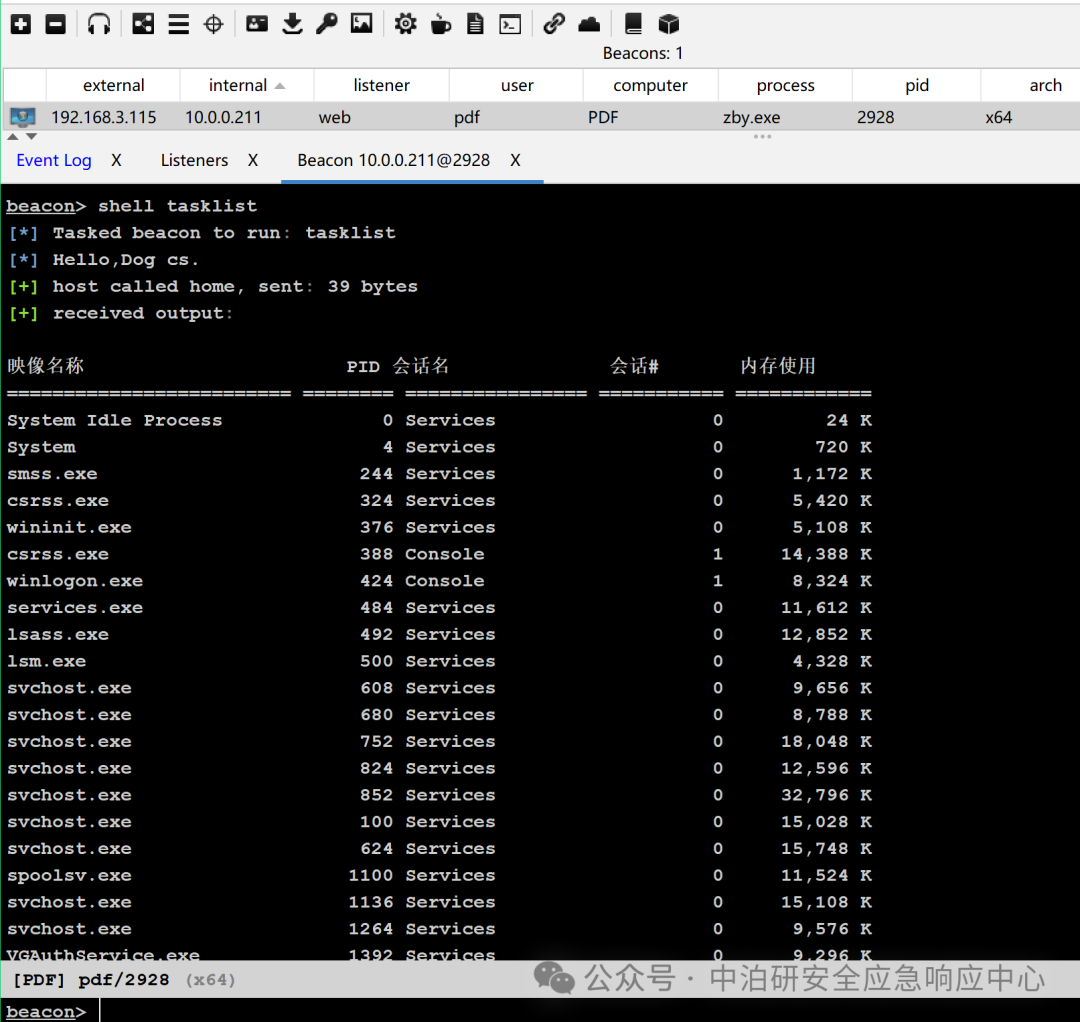Switch to Event Log tab
Screen dimensions: 1080x1022
[x=54, y=160]
